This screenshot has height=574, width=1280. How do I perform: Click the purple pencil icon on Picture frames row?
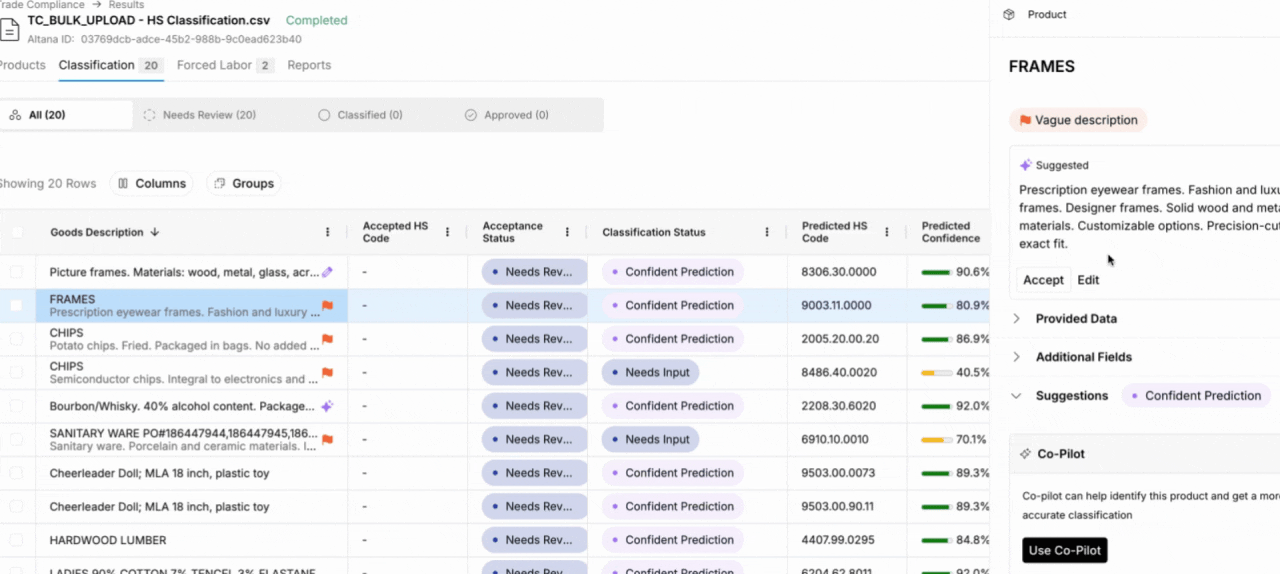[327, 272]
